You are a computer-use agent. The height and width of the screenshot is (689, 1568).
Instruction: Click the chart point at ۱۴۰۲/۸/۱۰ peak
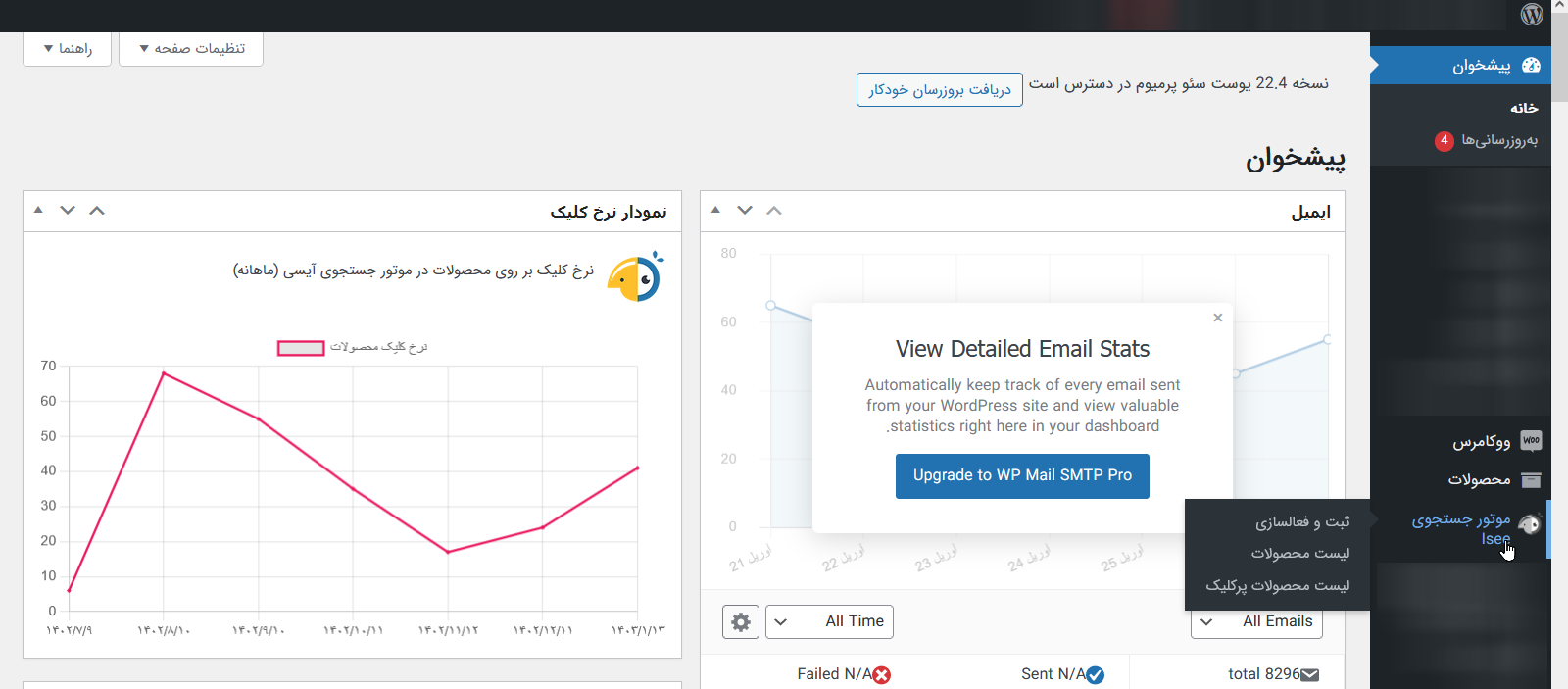(163, 373)
